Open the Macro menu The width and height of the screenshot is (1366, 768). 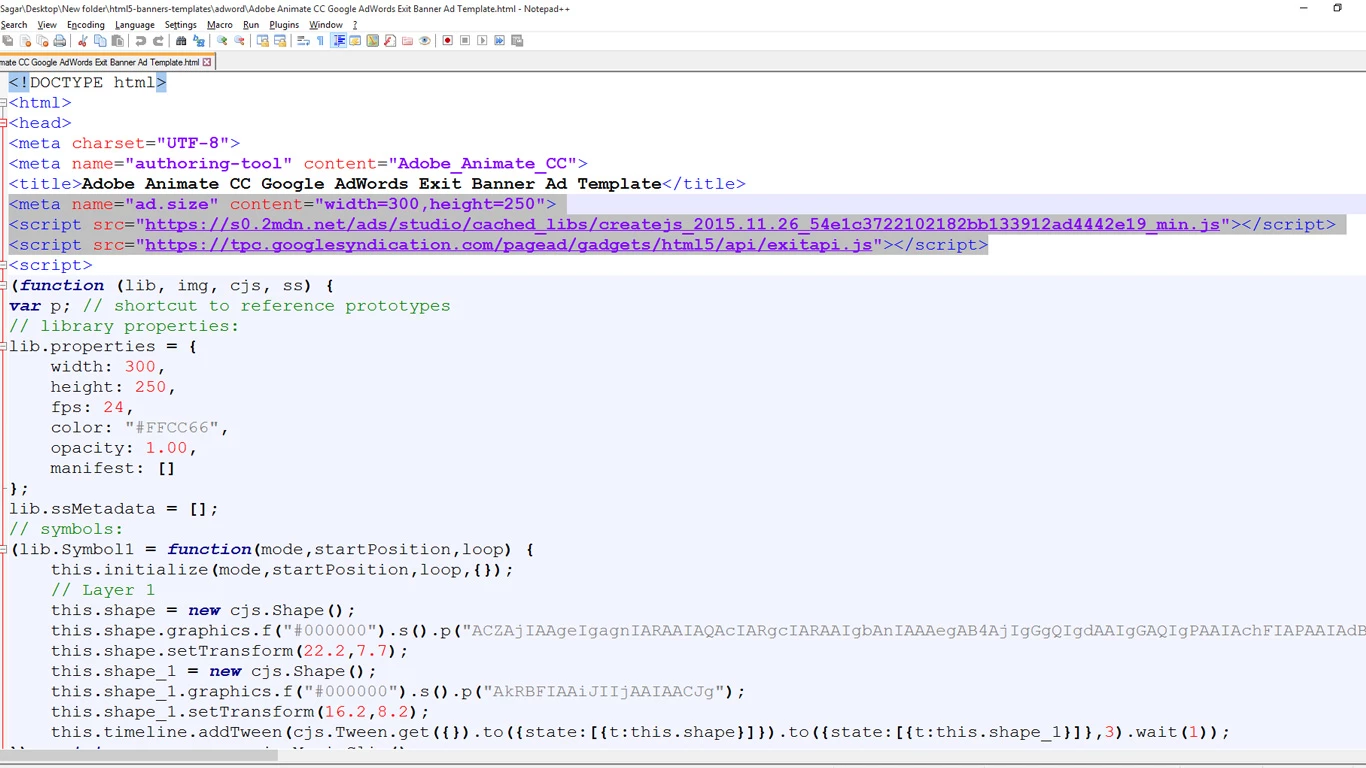tap(220, 25)
